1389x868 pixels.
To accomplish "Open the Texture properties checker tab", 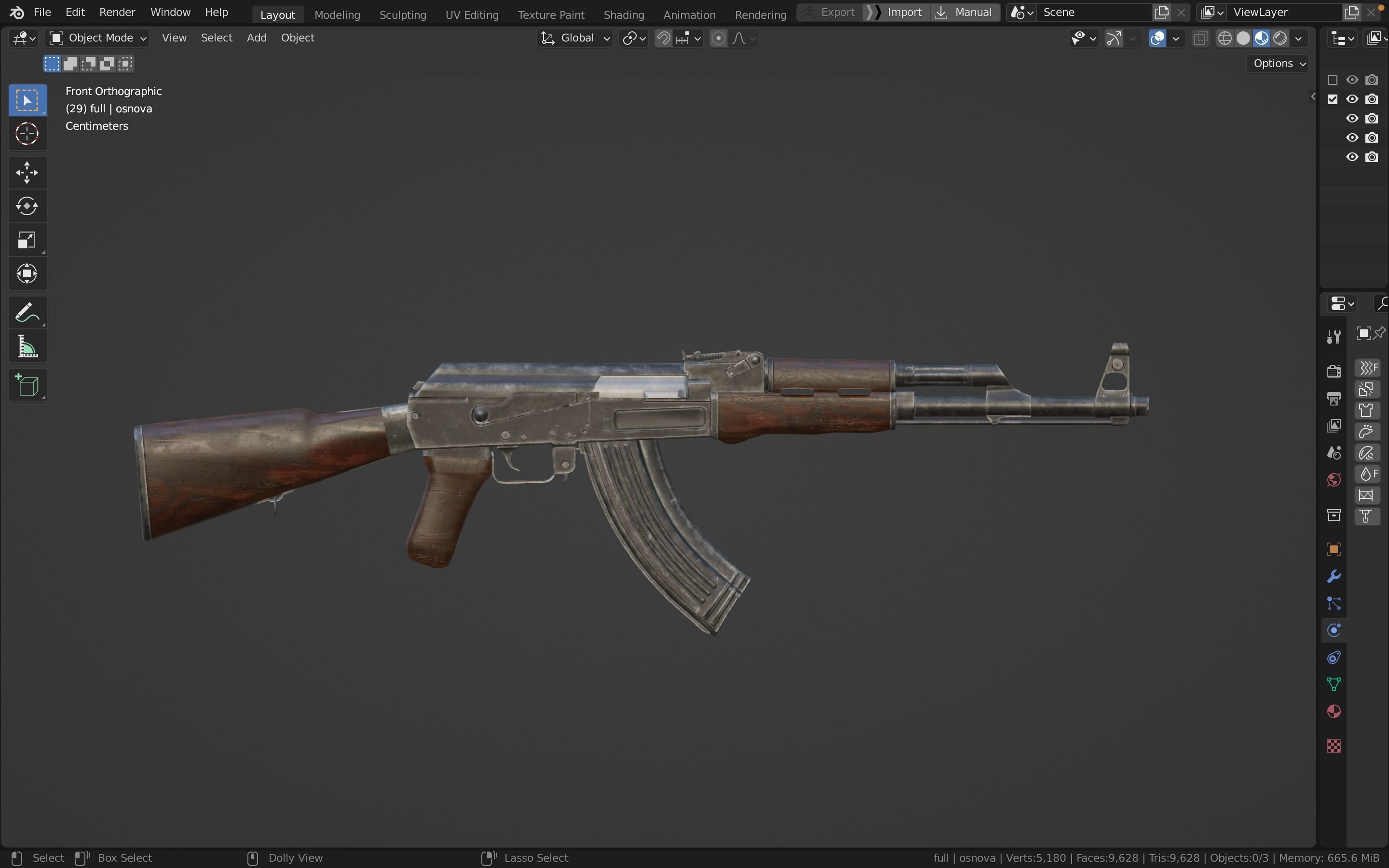I will click(1334, 746).
